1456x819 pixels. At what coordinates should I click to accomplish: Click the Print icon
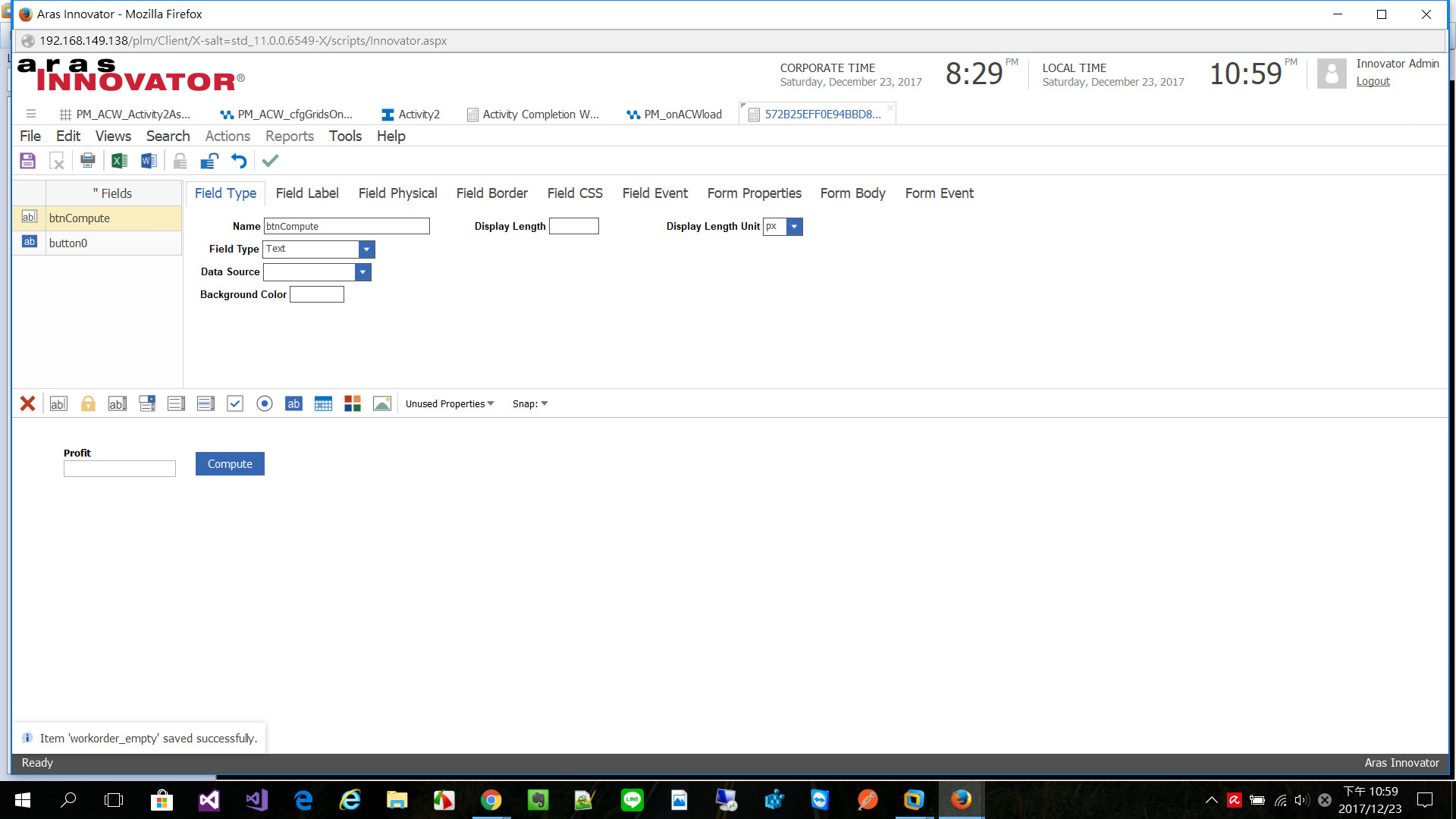coord(88,161)
